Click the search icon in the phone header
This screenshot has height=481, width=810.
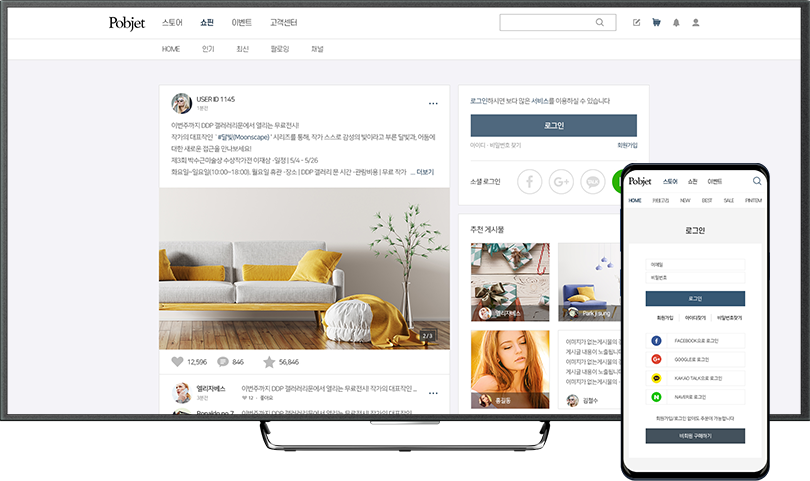[757, 181]
